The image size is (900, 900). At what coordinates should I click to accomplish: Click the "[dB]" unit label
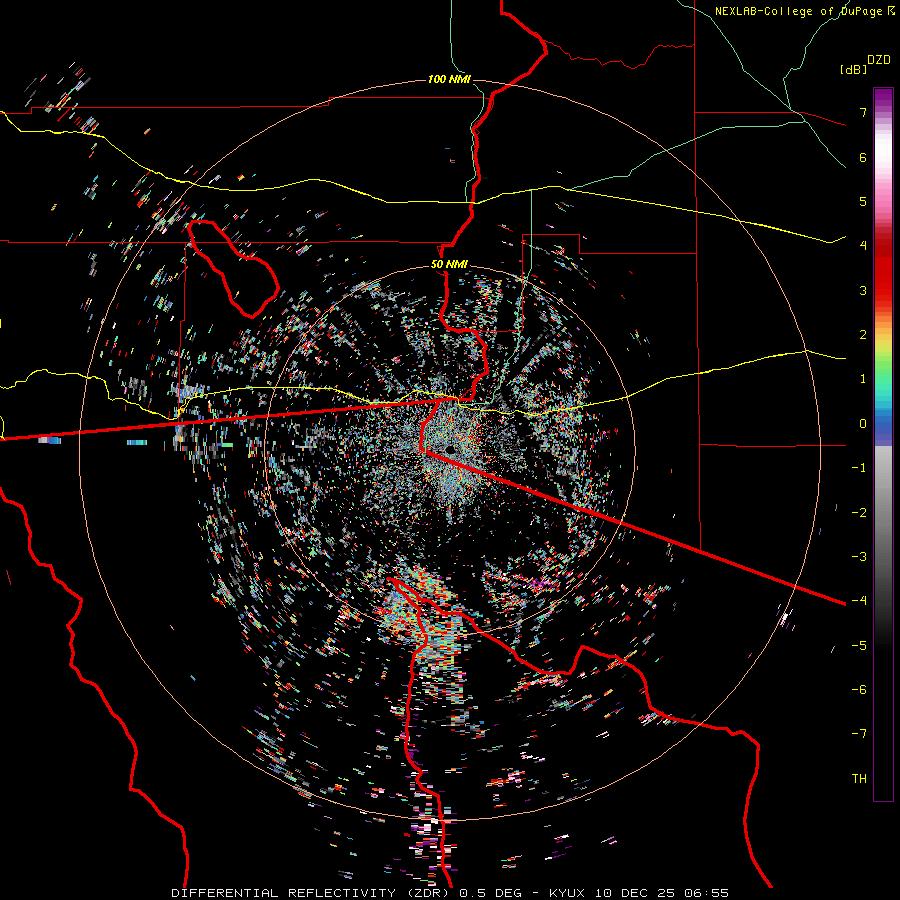pyautogui.click(x=854, y=69)
